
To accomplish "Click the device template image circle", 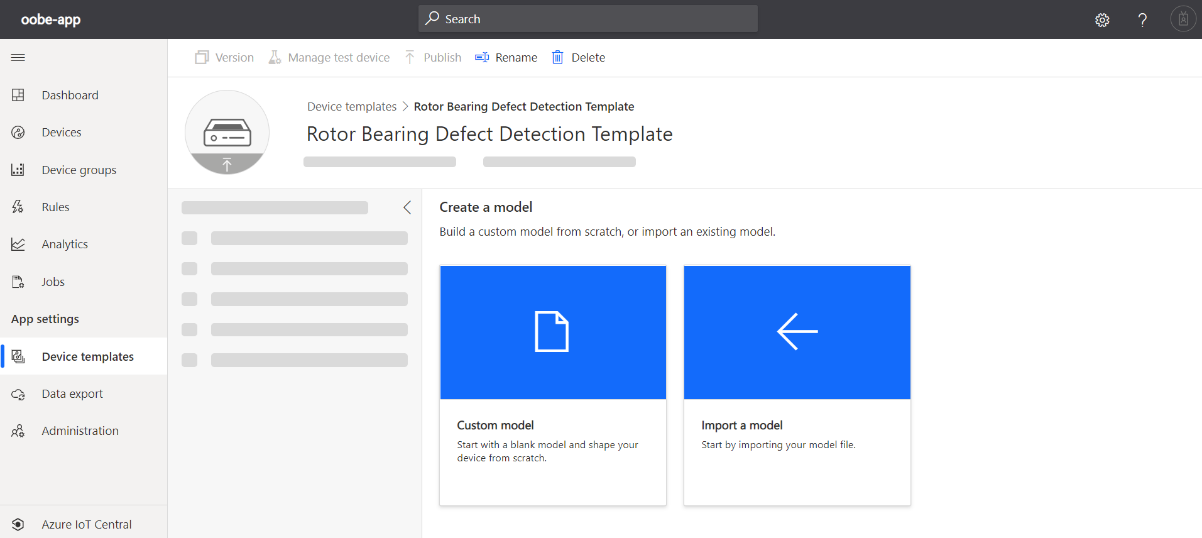I will 227,132.
